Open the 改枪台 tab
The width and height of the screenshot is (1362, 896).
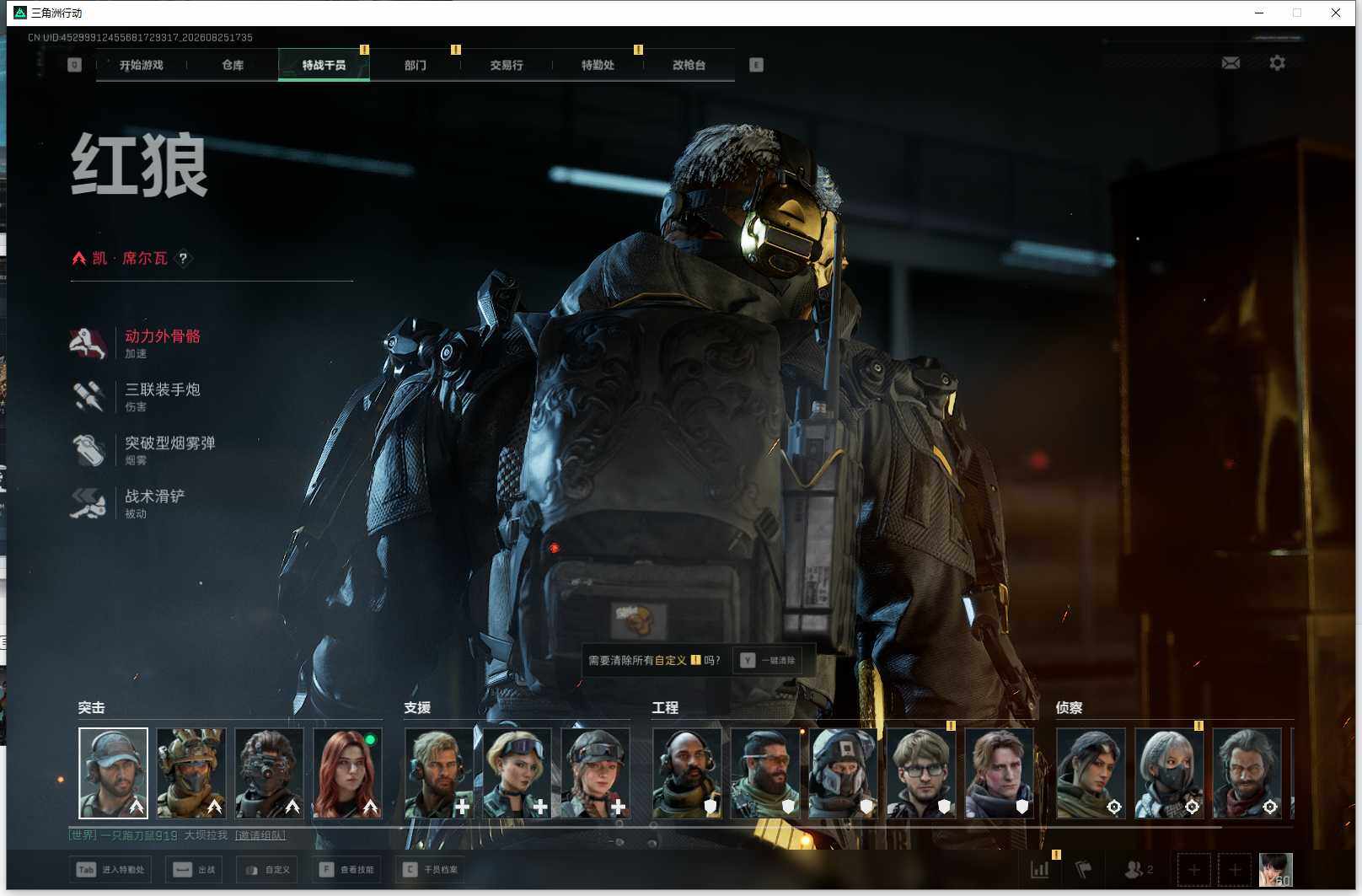(x=689, y=65)
